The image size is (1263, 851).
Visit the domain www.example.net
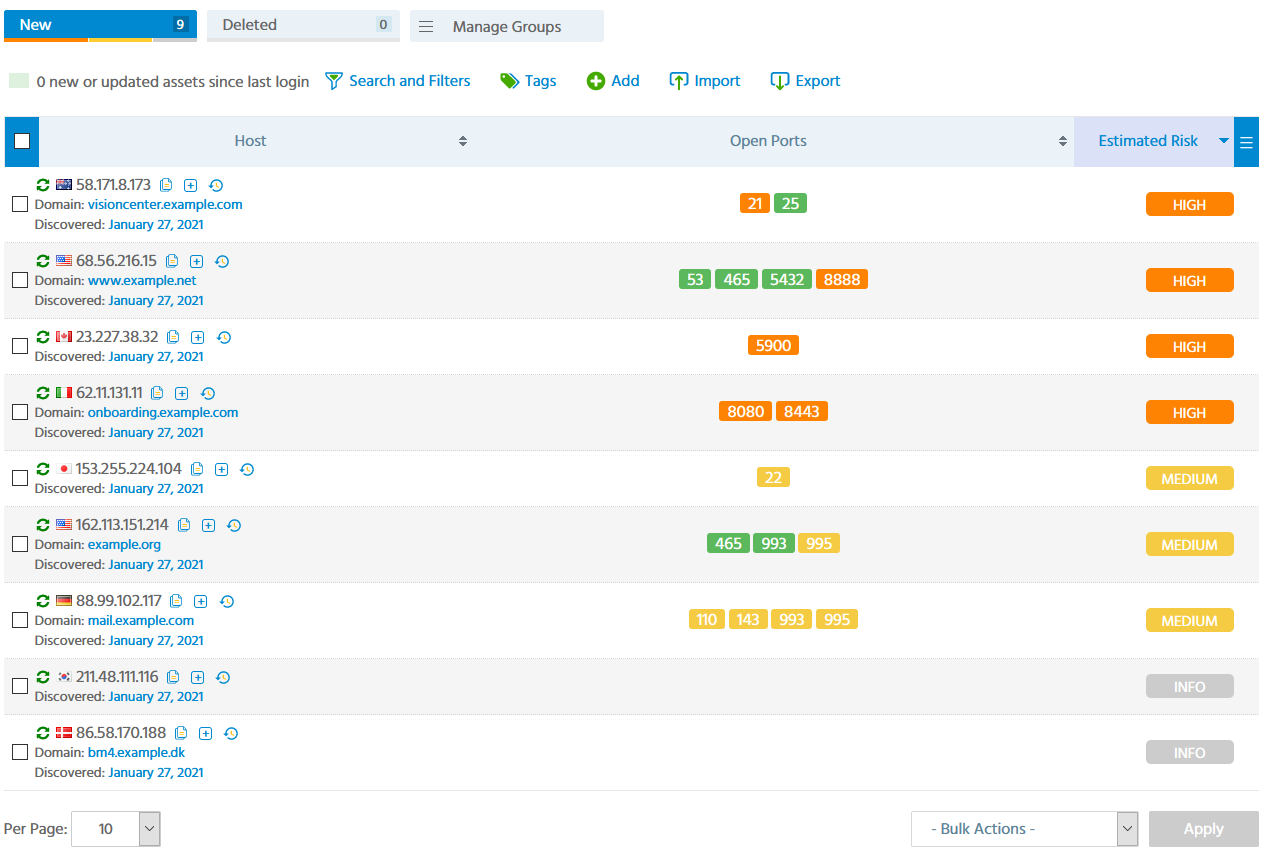click(142, 280)
